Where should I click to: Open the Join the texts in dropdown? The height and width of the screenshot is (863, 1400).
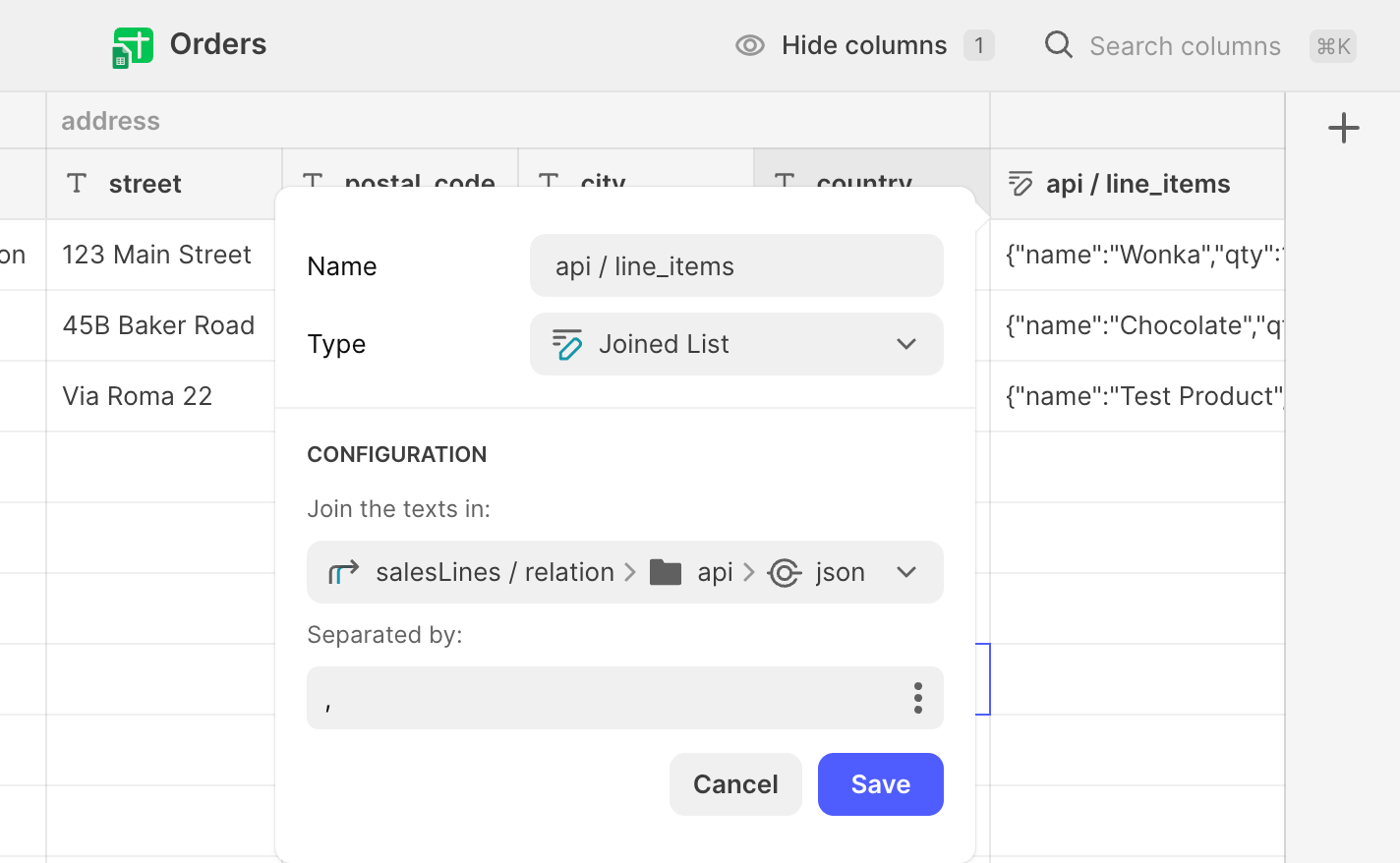pos(625,572)
